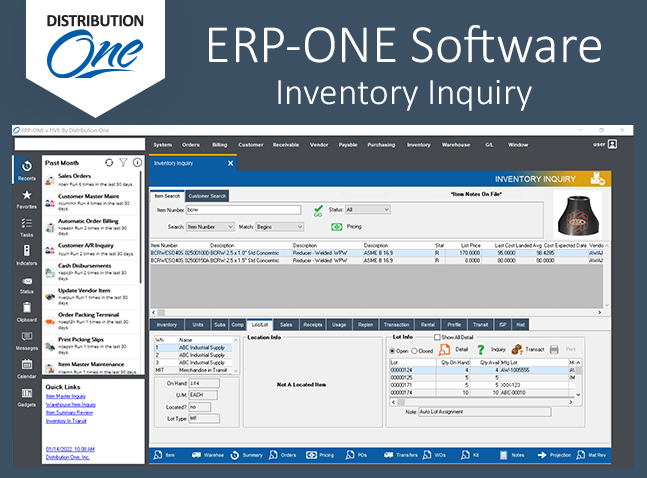Switch to the Customer Search tab
The height and width of the screenshot is (478, 647).
pyautogui.click(x=207, y=196)
